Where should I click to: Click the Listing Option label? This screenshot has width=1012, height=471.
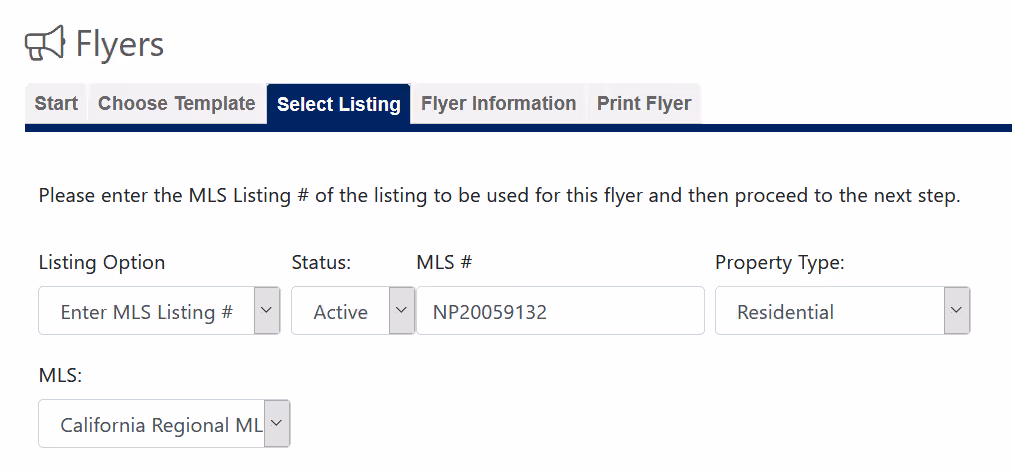[x=102, y=263]
